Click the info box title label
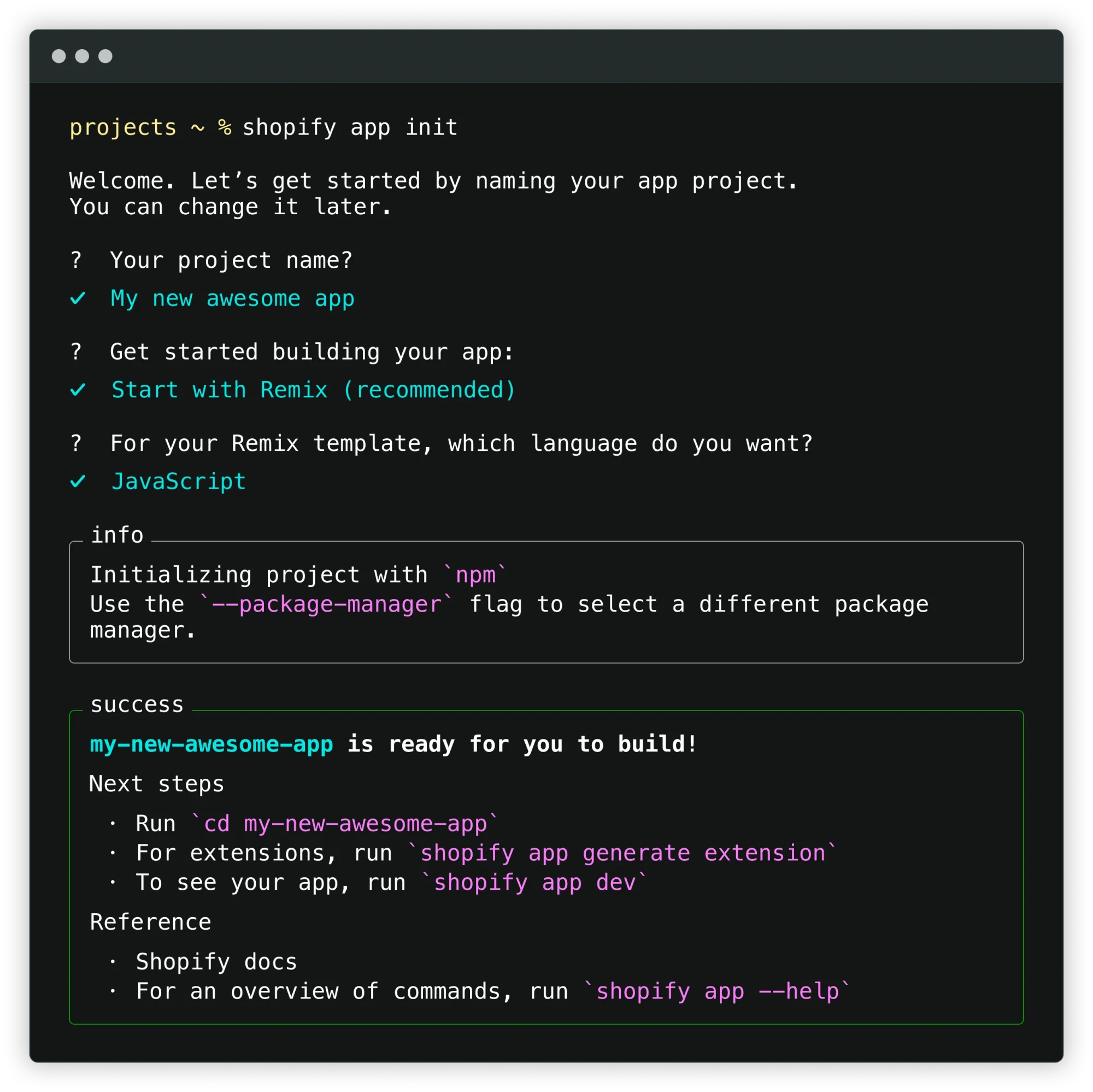 point(117,535)
